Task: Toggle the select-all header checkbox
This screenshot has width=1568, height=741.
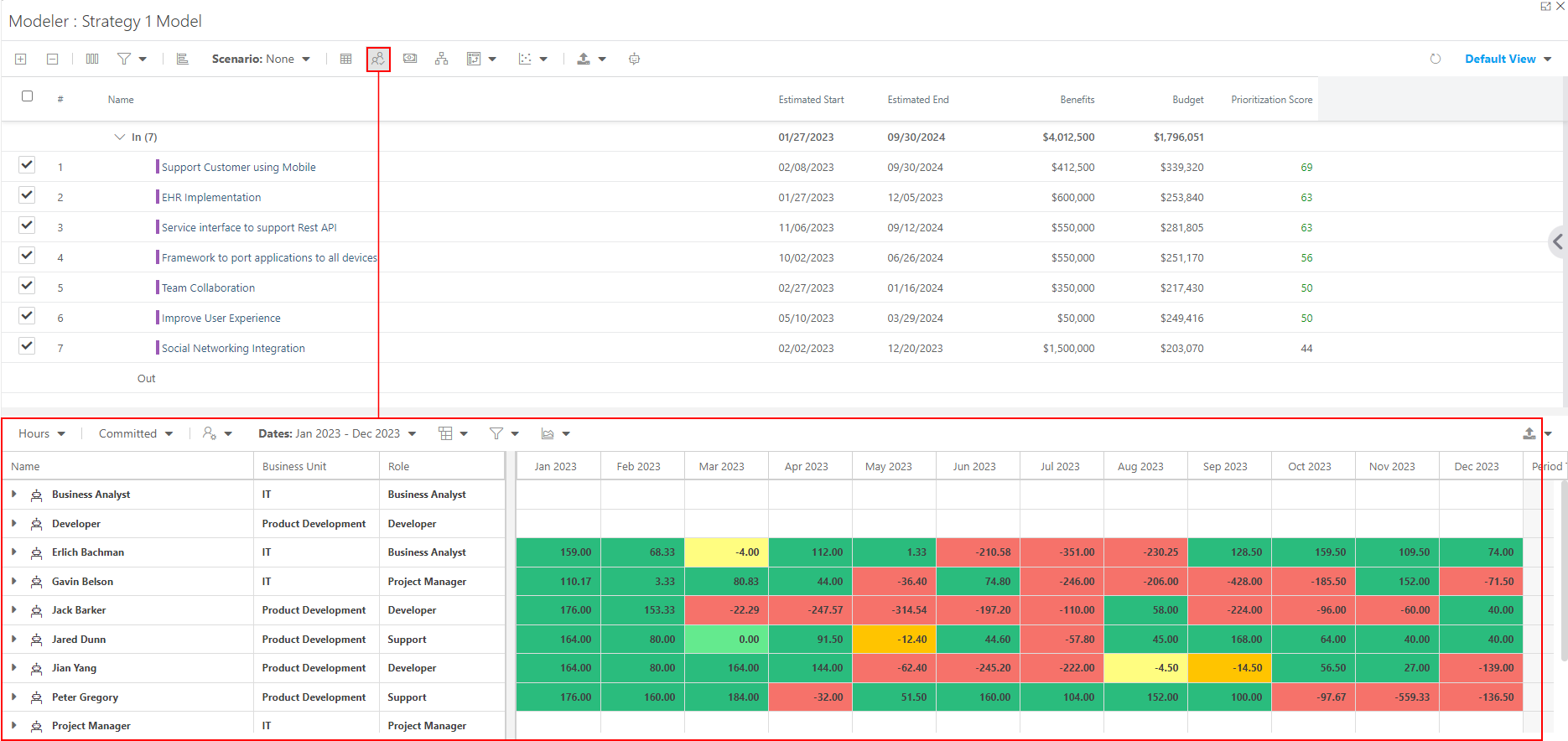Action: coord(27,96)
